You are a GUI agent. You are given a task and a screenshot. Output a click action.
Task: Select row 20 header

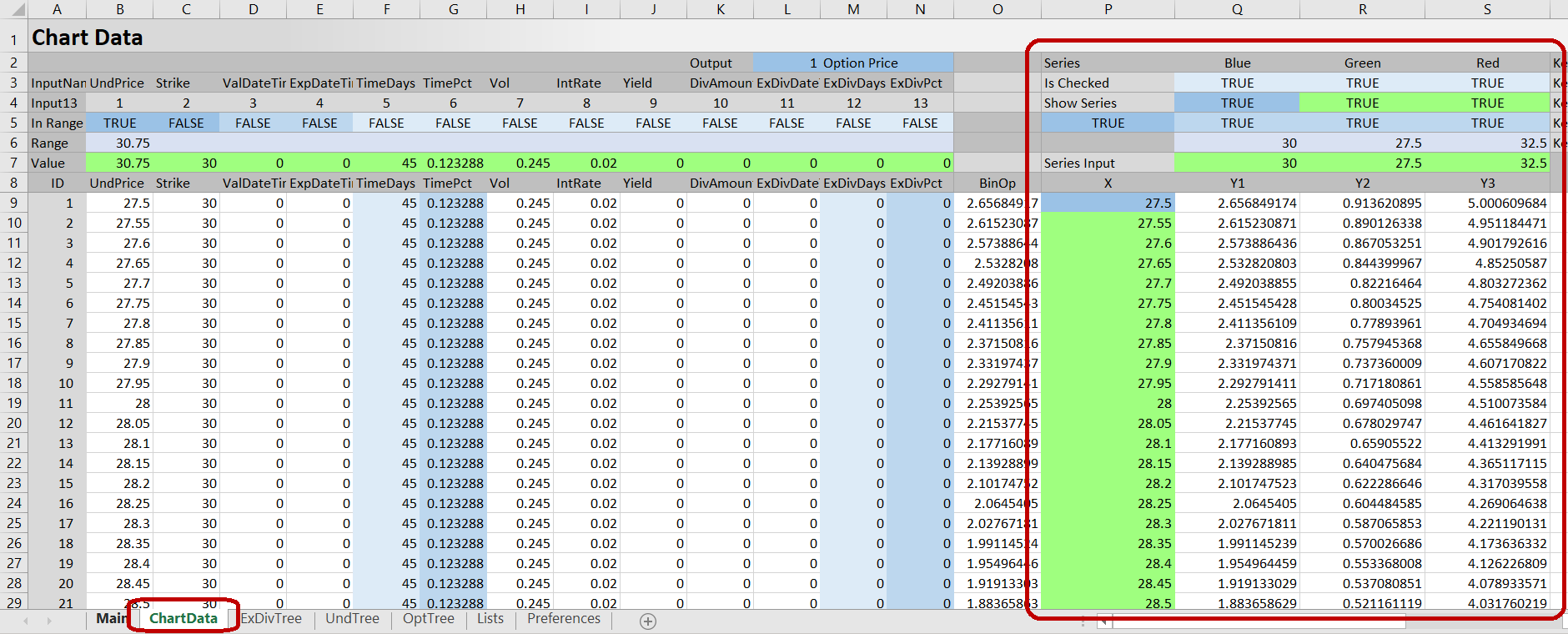click(x=14, y=423)
